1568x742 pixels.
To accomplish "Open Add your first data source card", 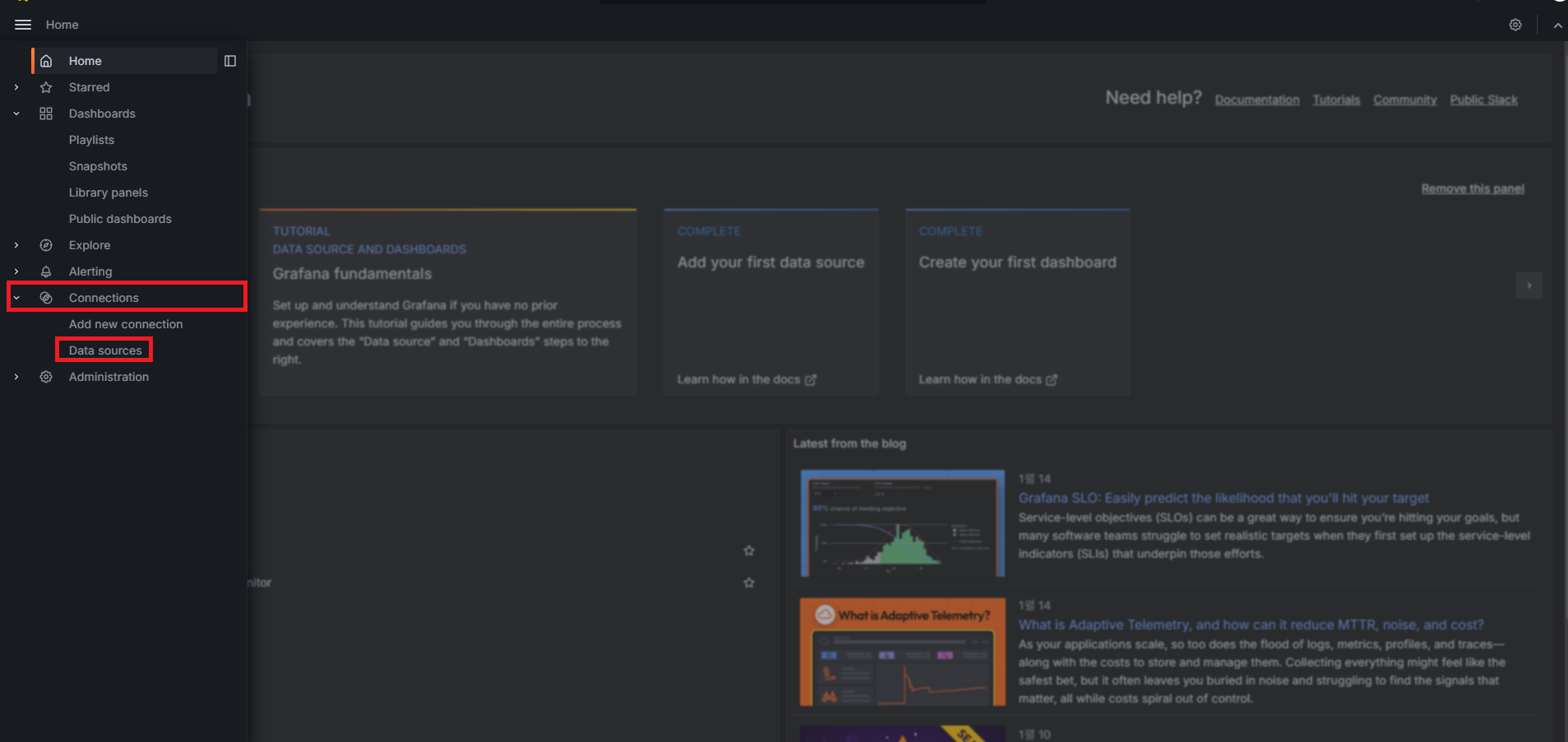I will (771, 302).
